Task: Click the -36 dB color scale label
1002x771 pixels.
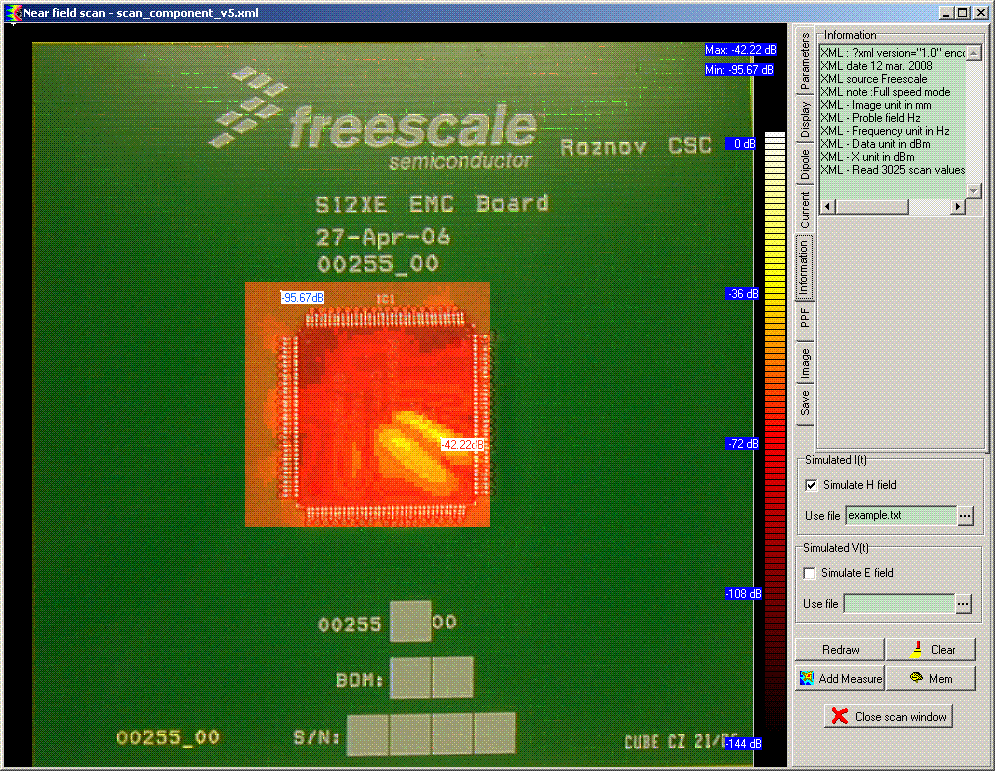Action: pos(742,294)
